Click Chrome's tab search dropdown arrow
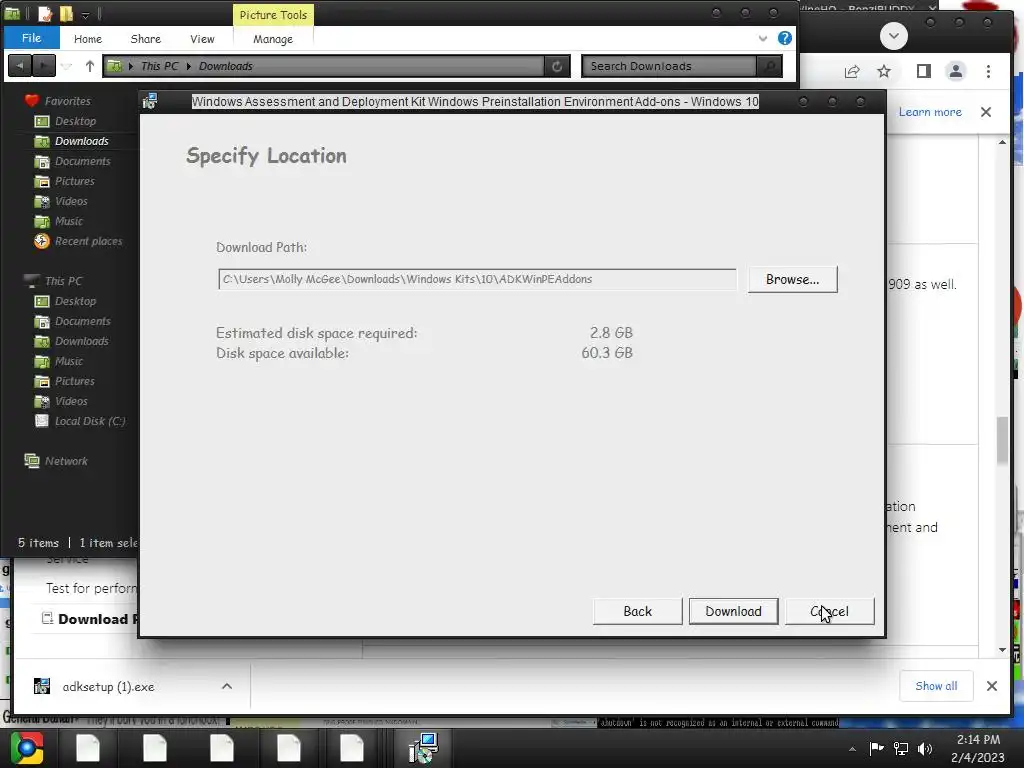 [x=893, y=36]
